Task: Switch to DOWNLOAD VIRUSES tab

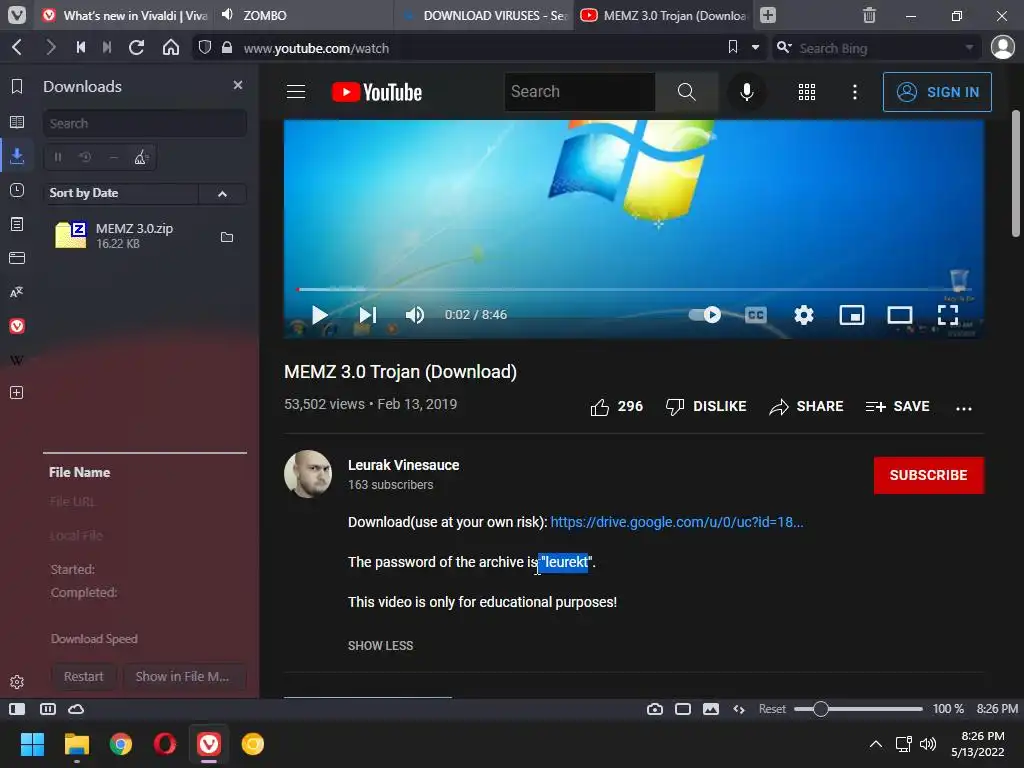Action: (484, 15)
